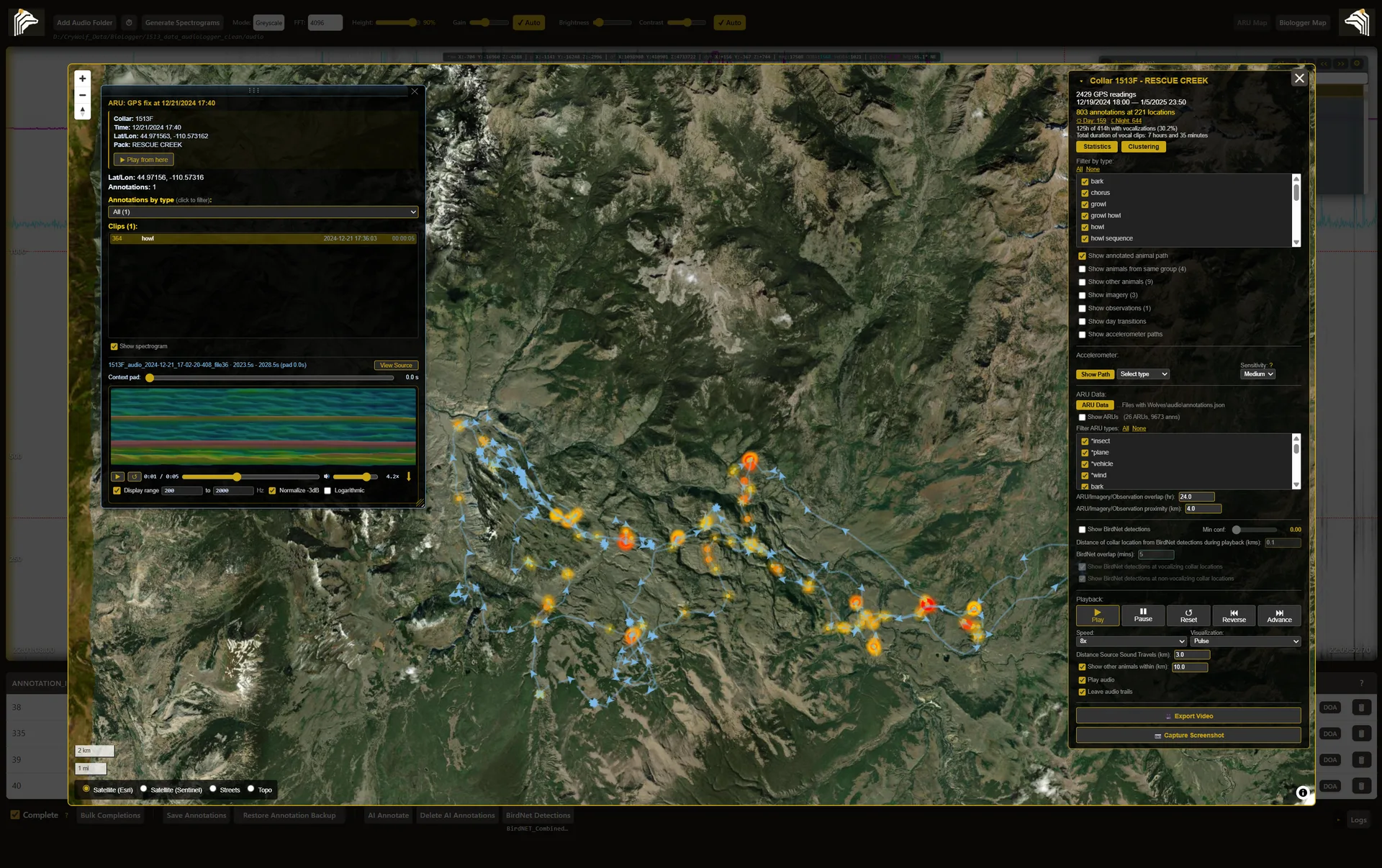Reset the collar path playback

(1188, 615)
